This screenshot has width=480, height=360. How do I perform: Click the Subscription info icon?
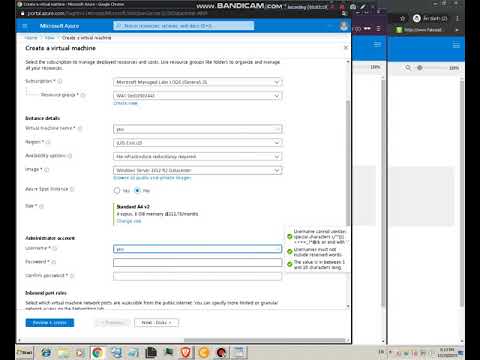click(60, 81)
